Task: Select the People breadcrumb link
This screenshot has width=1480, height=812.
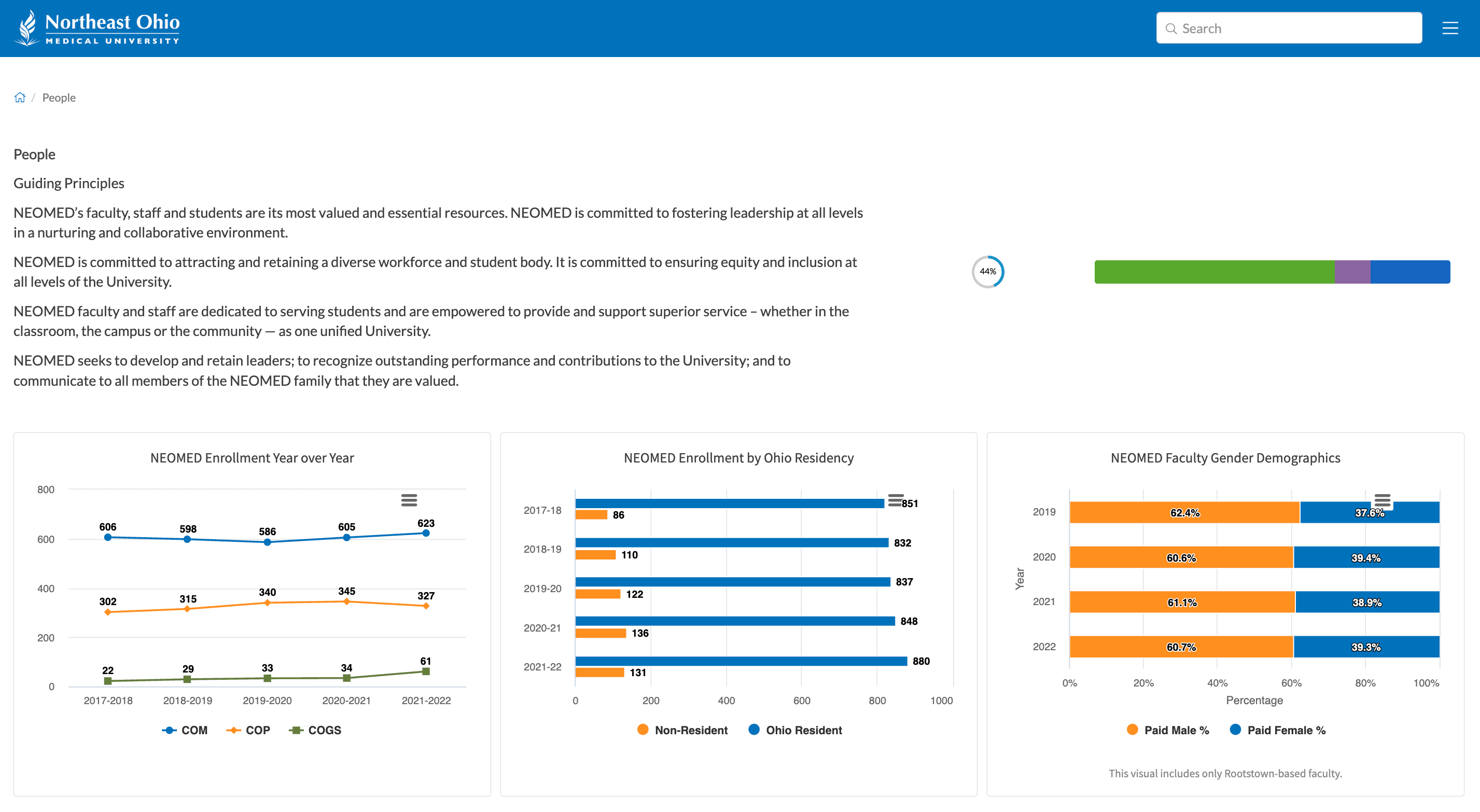Action: [x=59, y=97]
